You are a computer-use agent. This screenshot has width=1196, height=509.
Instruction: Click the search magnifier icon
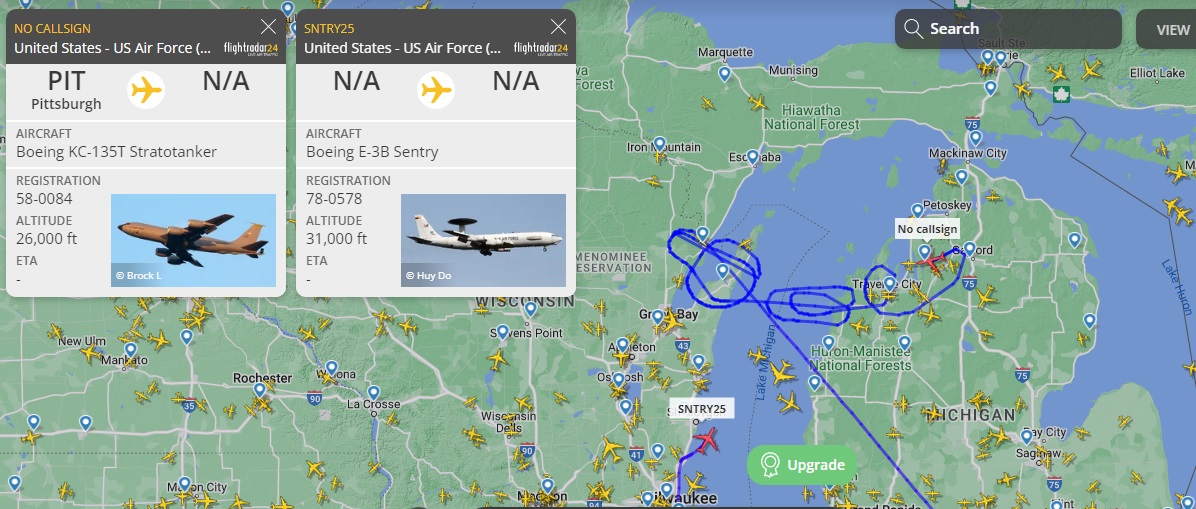pos(913,29)
